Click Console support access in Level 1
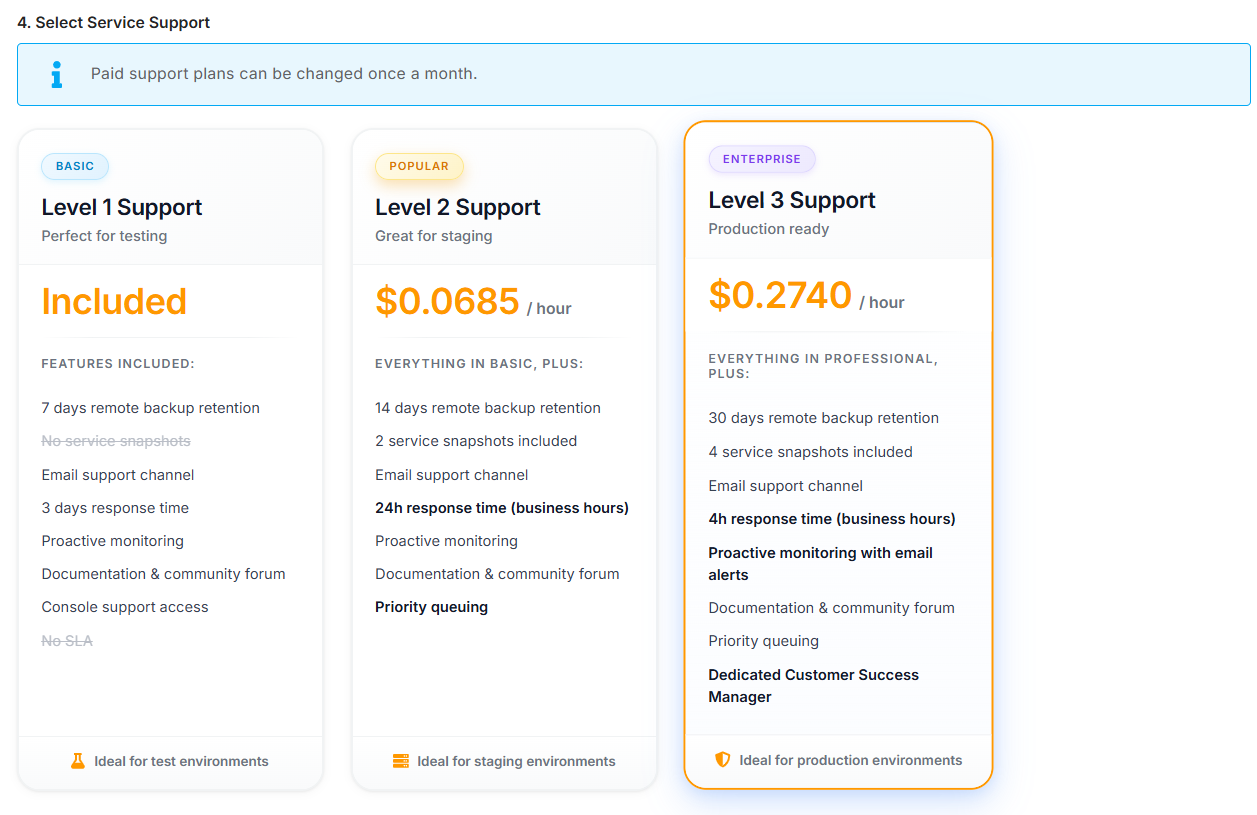1257x815 pixels. (x=125, y=607)
